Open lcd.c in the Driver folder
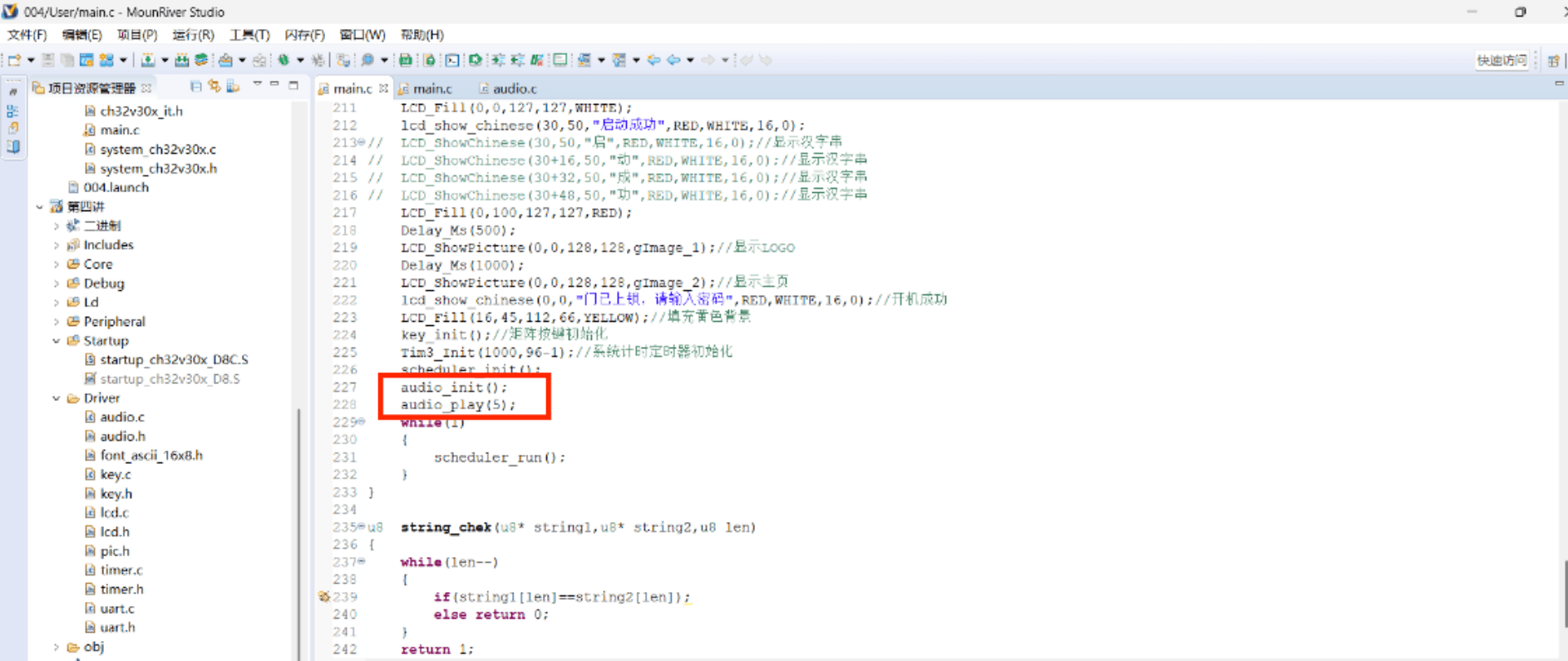 coord(114,513)
